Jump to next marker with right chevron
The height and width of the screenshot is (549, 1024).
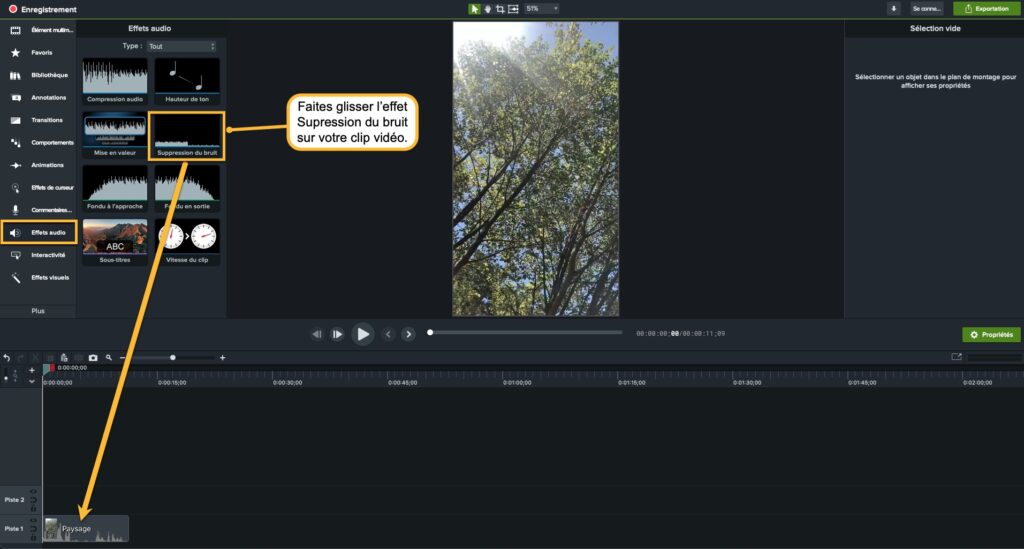pos(408,334)
